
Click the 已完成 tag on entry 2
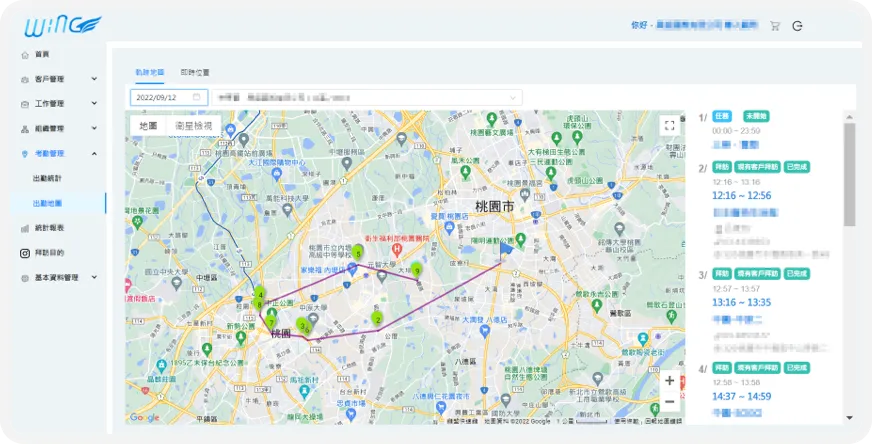click(x=797, y=167)
